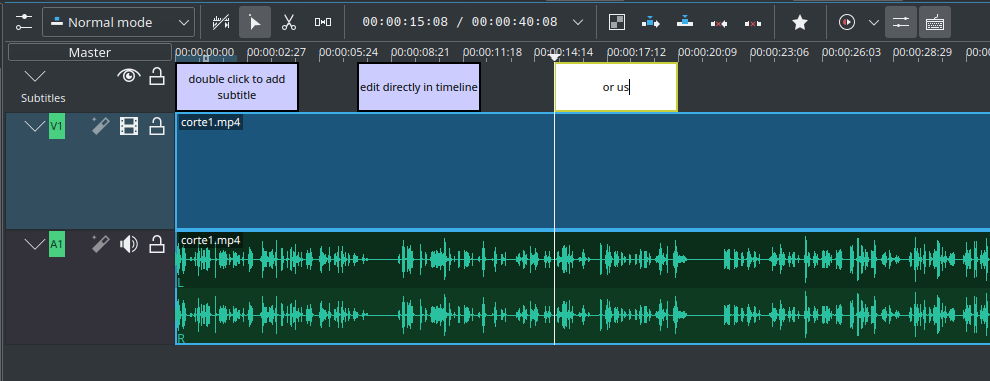
Task: Mute the A1 audio track
Action: [x=129, y=244]
